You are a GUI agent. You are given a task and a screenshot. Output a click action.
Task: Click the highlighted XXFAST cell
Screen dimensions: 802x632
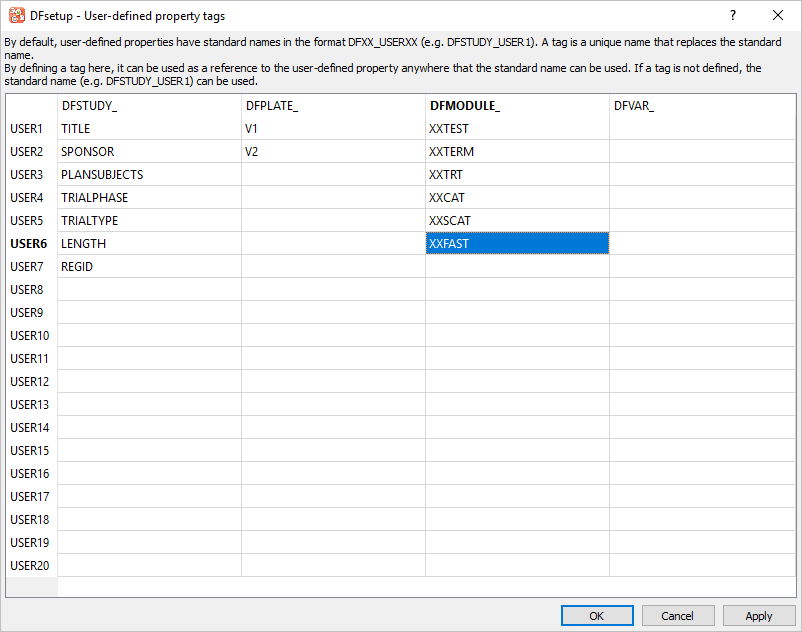pyautogui.click(x=517, y=244)
